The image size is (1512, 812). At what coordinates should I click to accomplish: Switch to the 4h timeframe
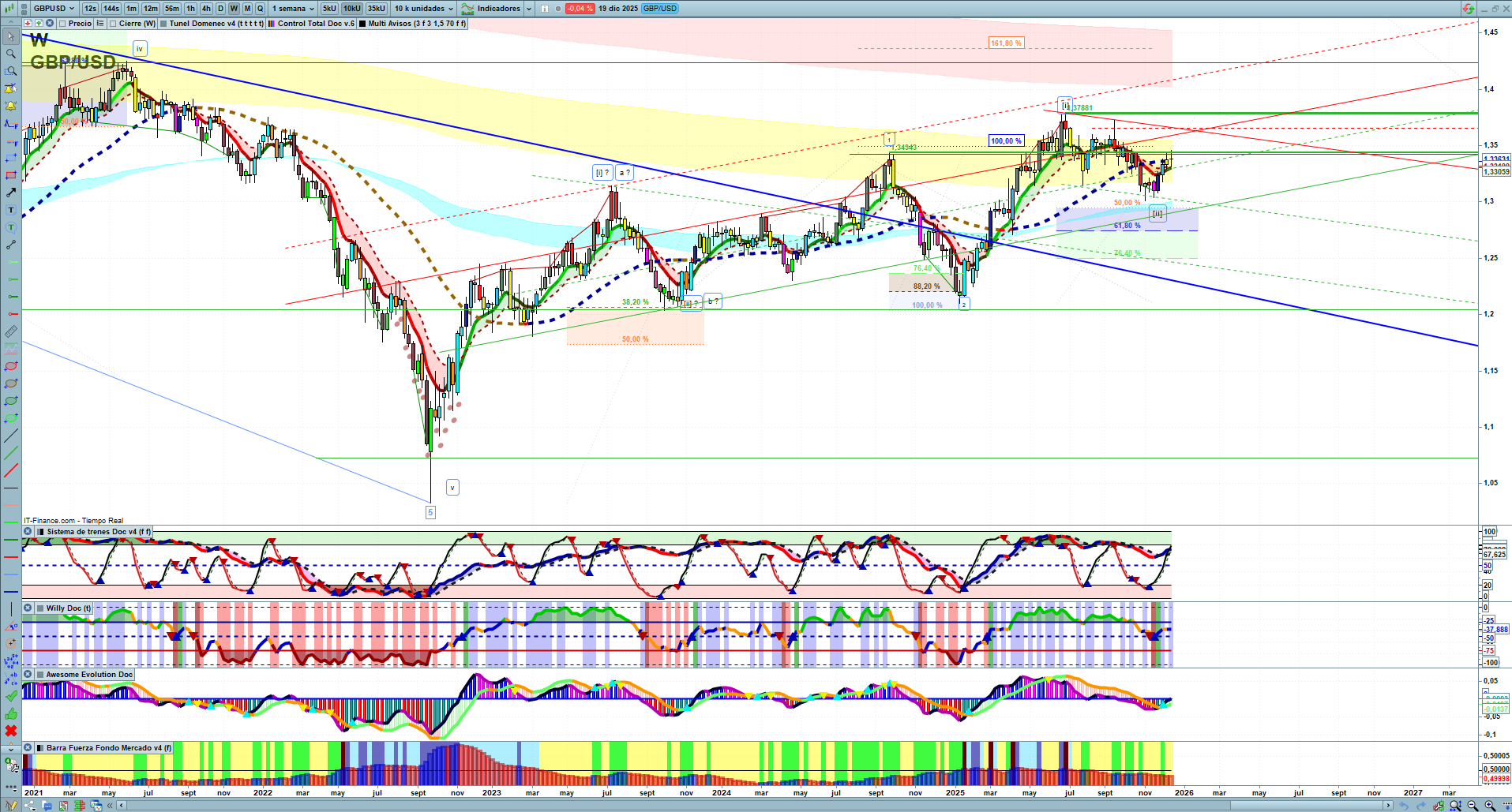[206, 9]
